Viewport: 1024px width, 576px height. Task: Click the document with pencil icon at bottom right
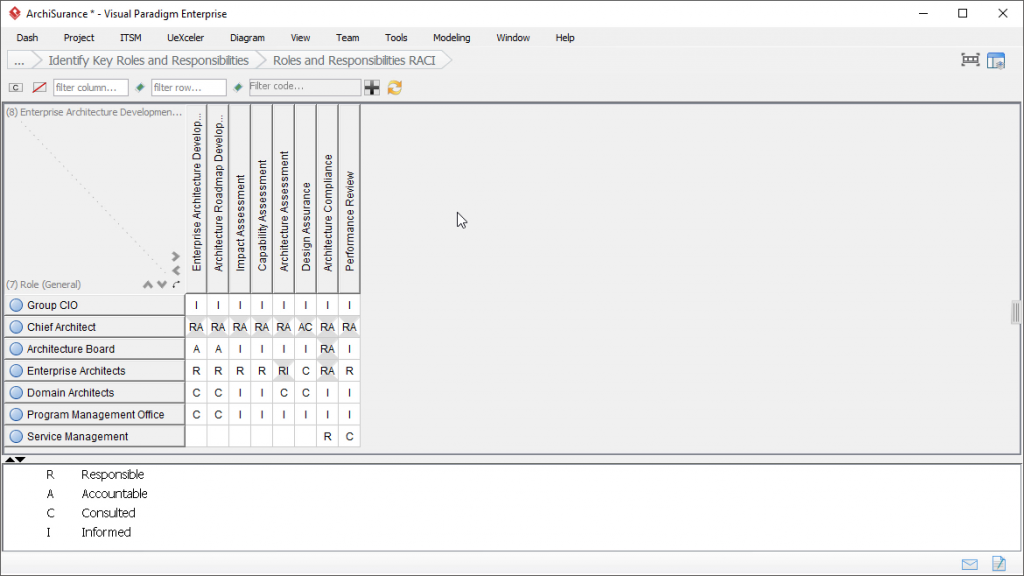click(x=998, y=564)
